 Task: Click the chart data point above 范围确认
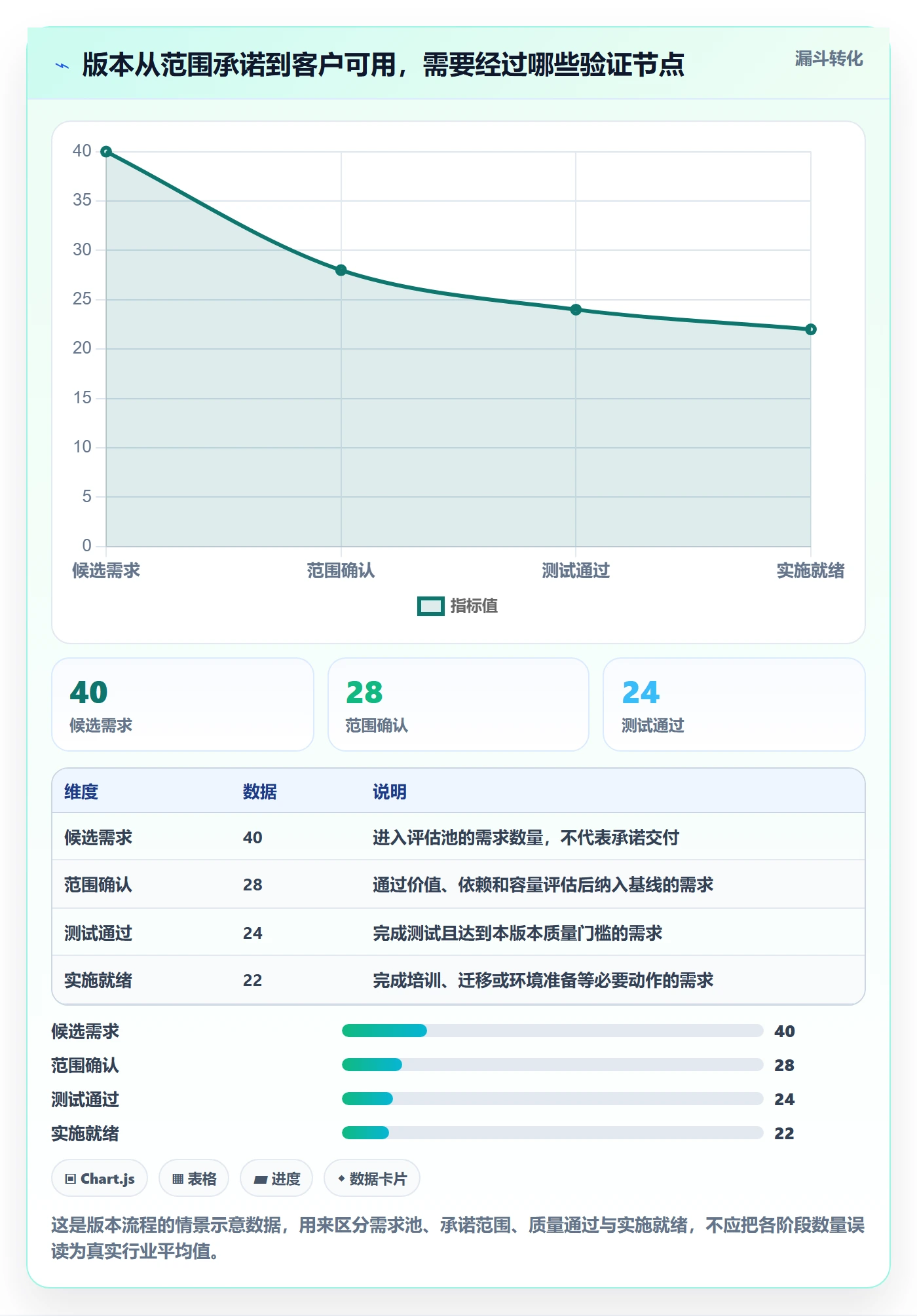(x=341, y=270)
